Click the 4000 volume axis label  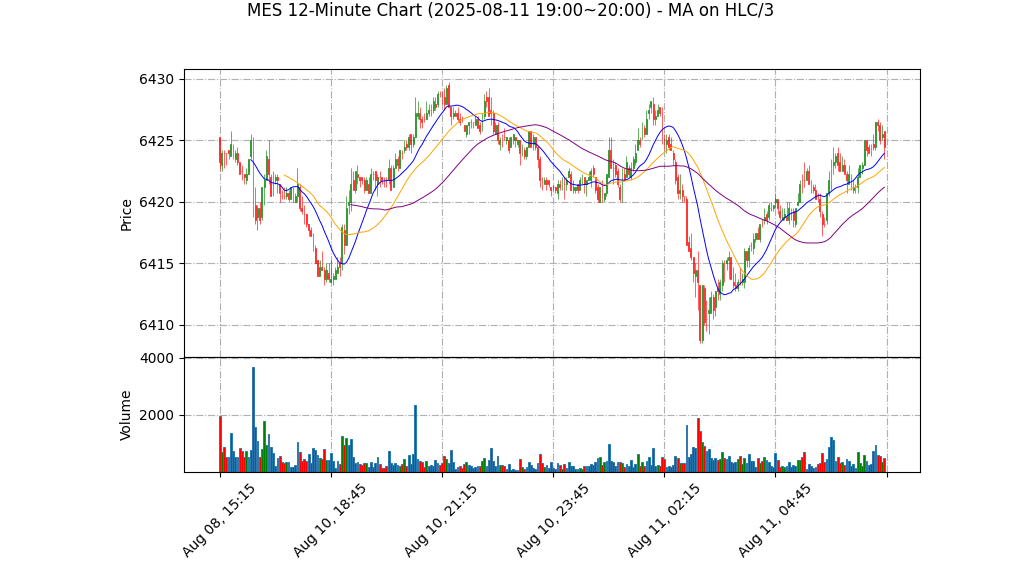point(156,359)
